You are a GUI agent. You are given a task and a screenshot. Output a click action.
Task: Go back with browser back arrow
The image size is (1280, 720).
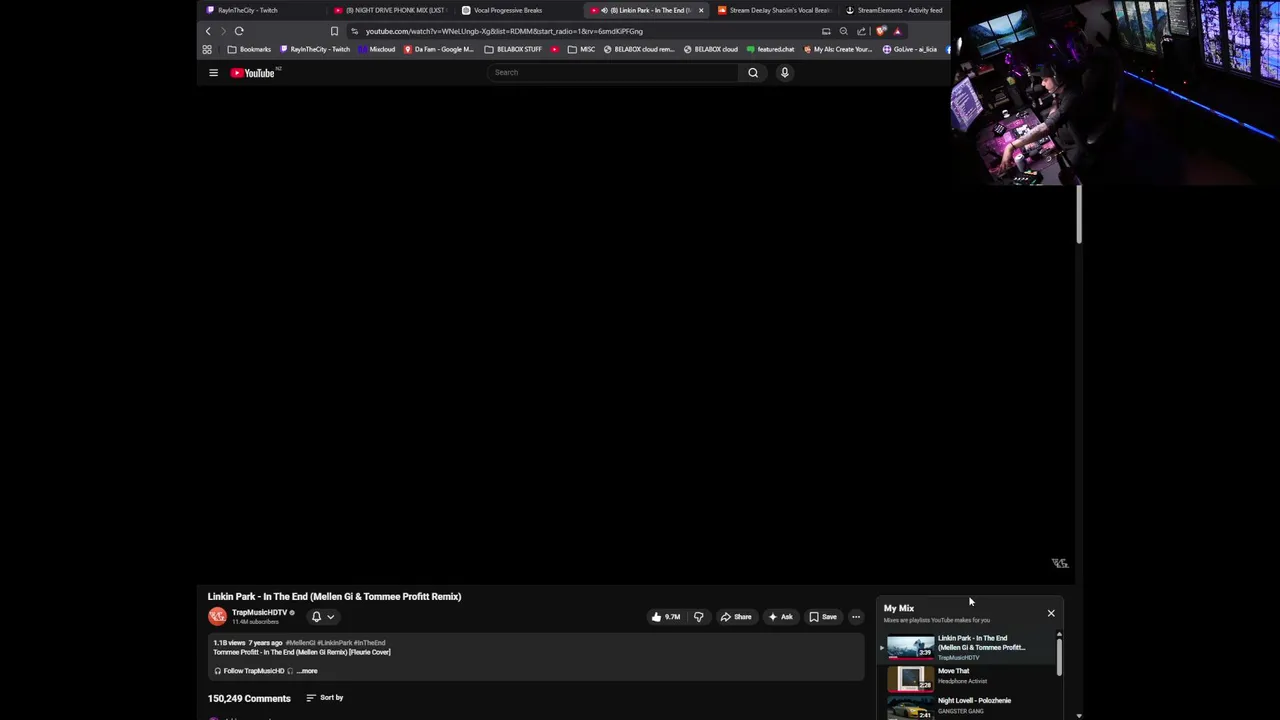[x=208, y=31]
